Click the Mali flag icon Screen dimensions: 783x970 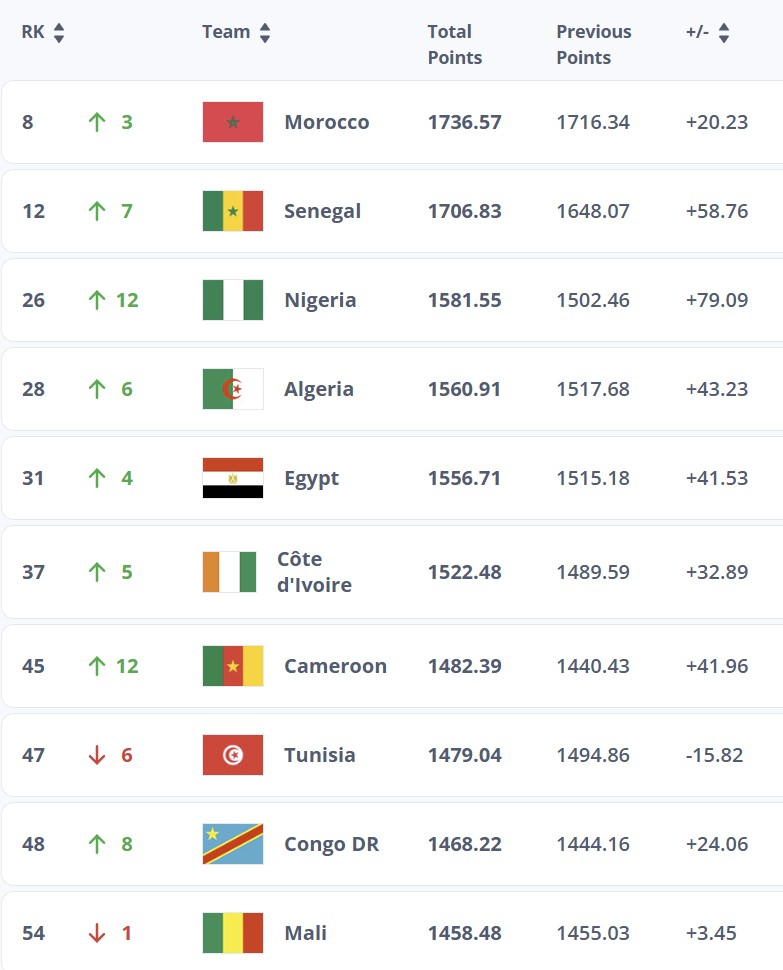233,933
